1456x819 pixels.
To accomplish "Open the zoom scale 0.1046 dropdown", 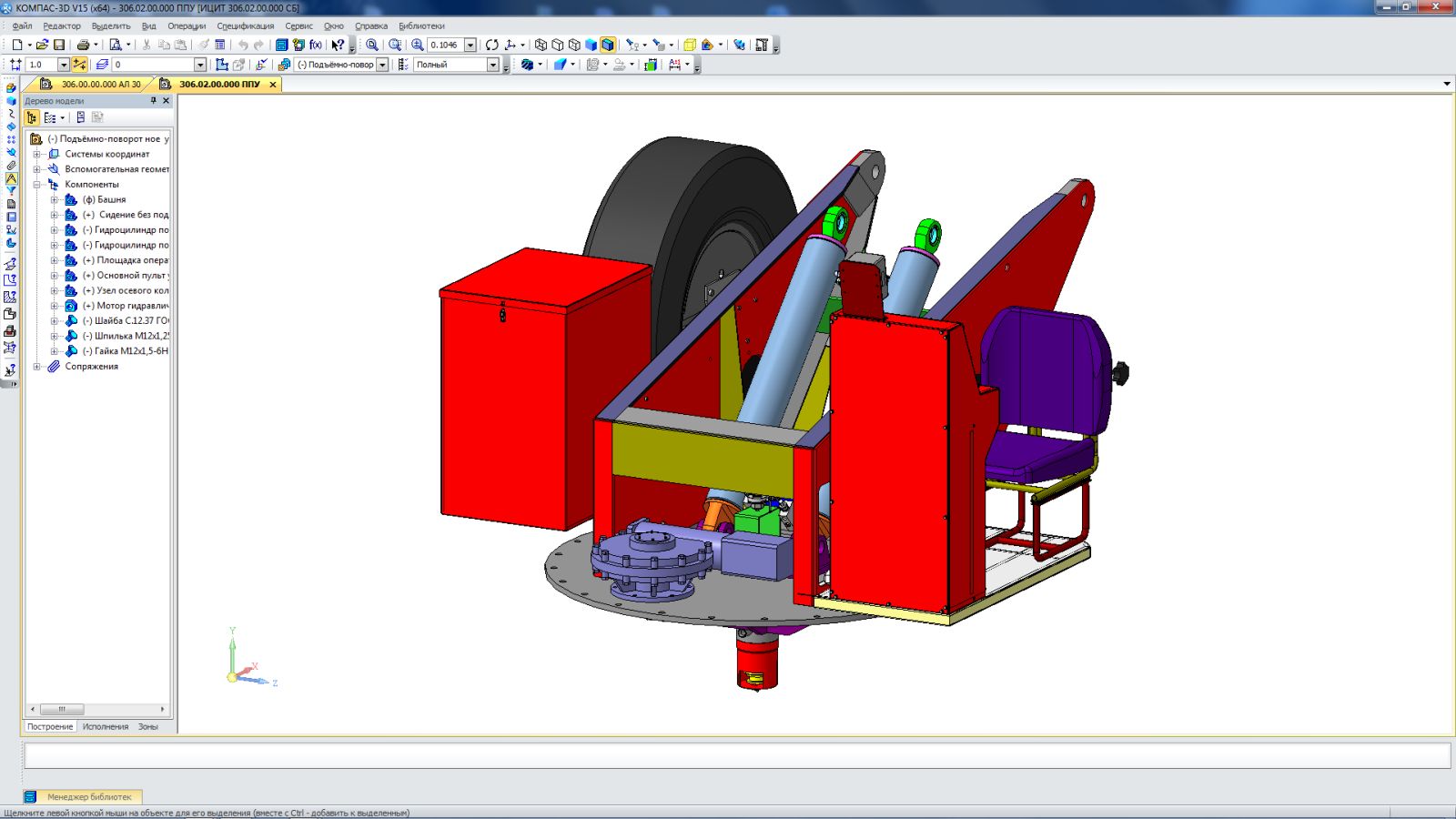I will 470,45.
